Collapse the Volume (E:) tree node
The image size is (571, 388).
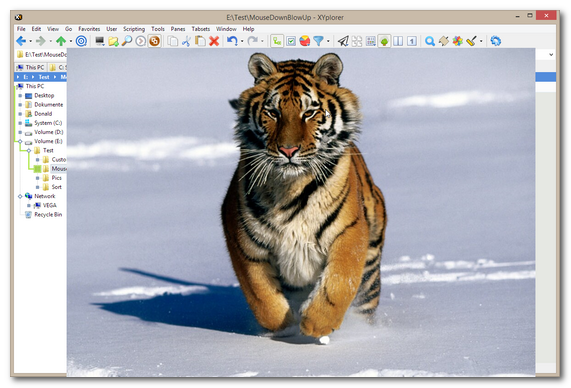(x=20, y=141)
